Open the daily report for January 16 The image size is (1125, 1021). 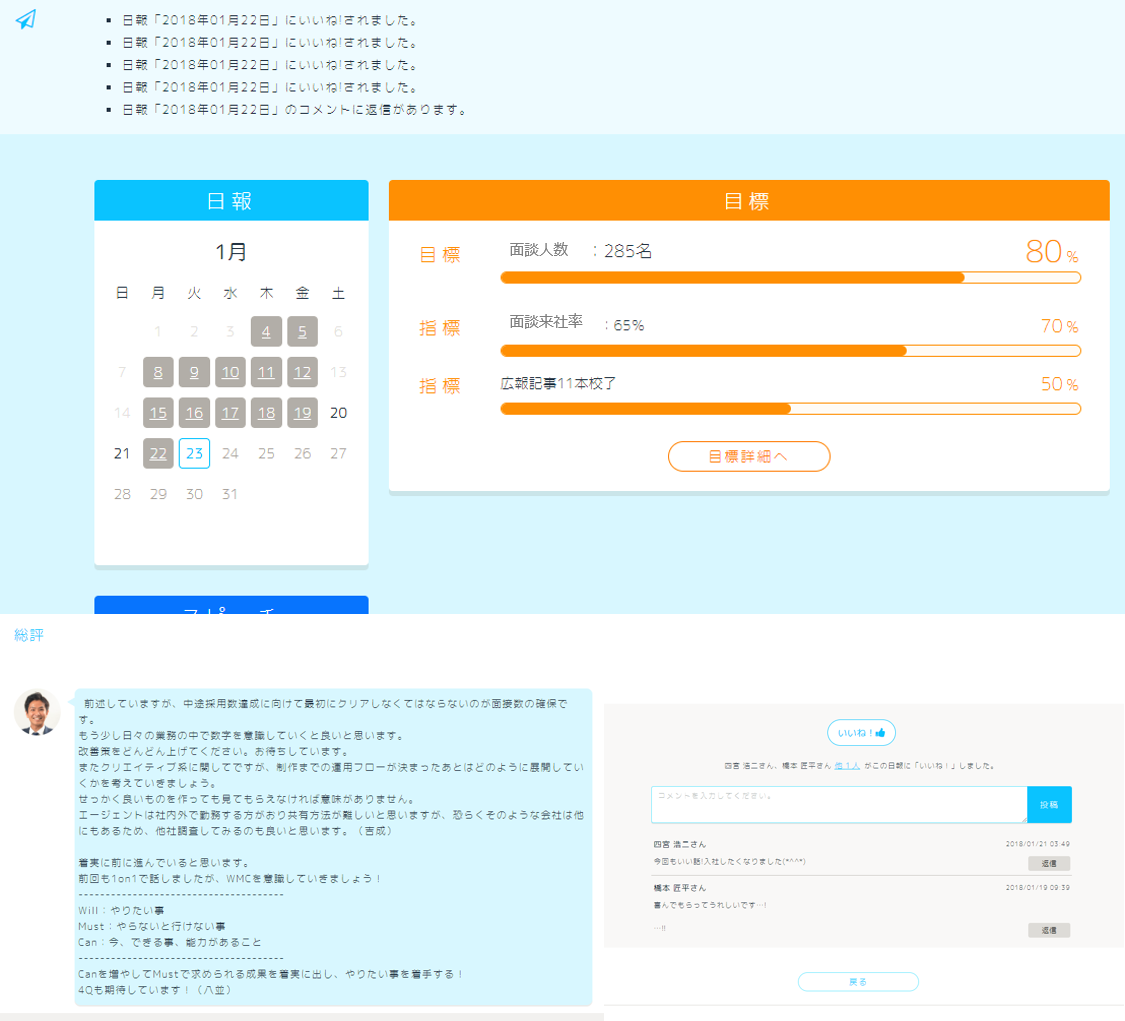click(x=194, y=413)
